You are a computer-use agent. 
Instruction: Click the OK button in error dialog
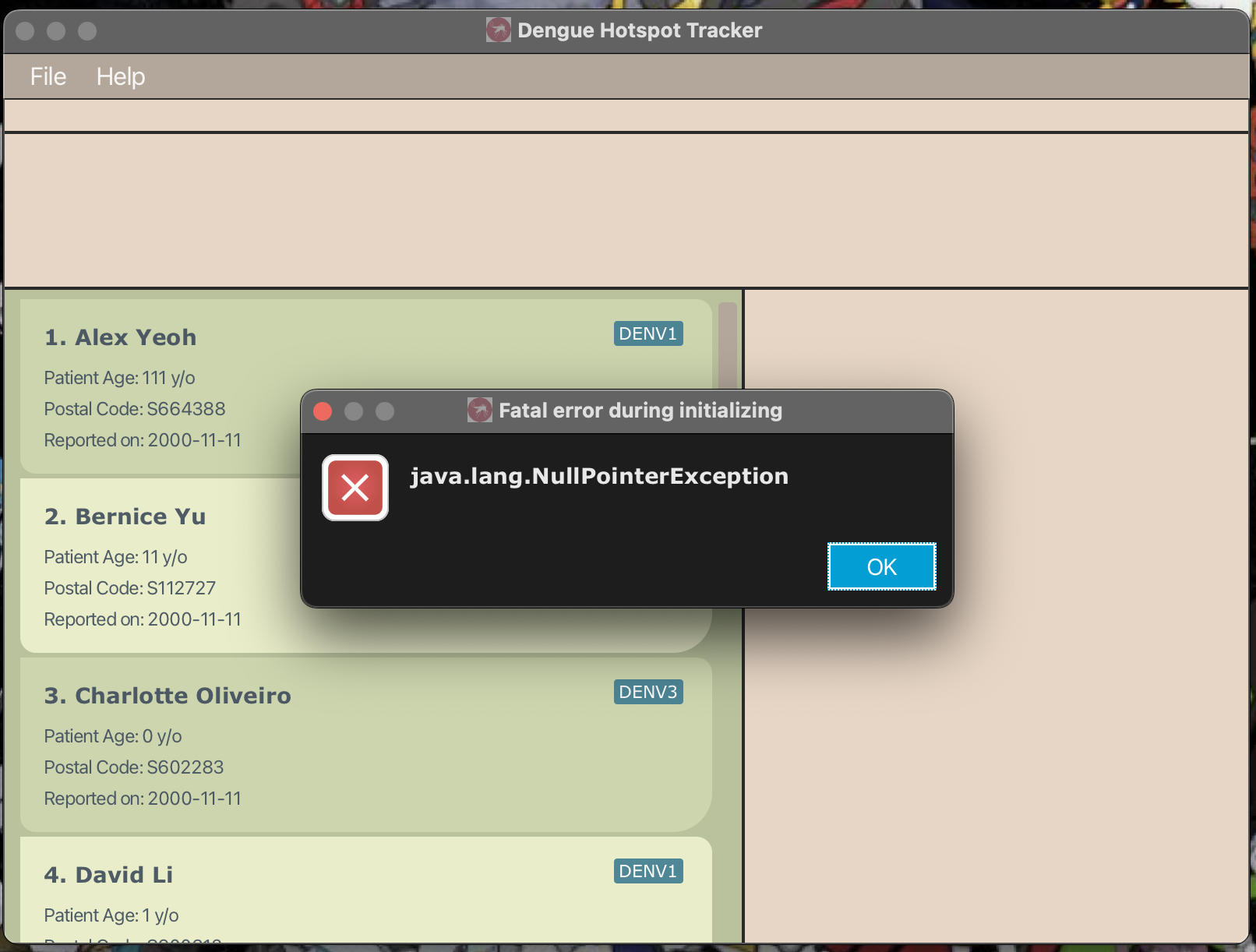click(x=881, y=566)
